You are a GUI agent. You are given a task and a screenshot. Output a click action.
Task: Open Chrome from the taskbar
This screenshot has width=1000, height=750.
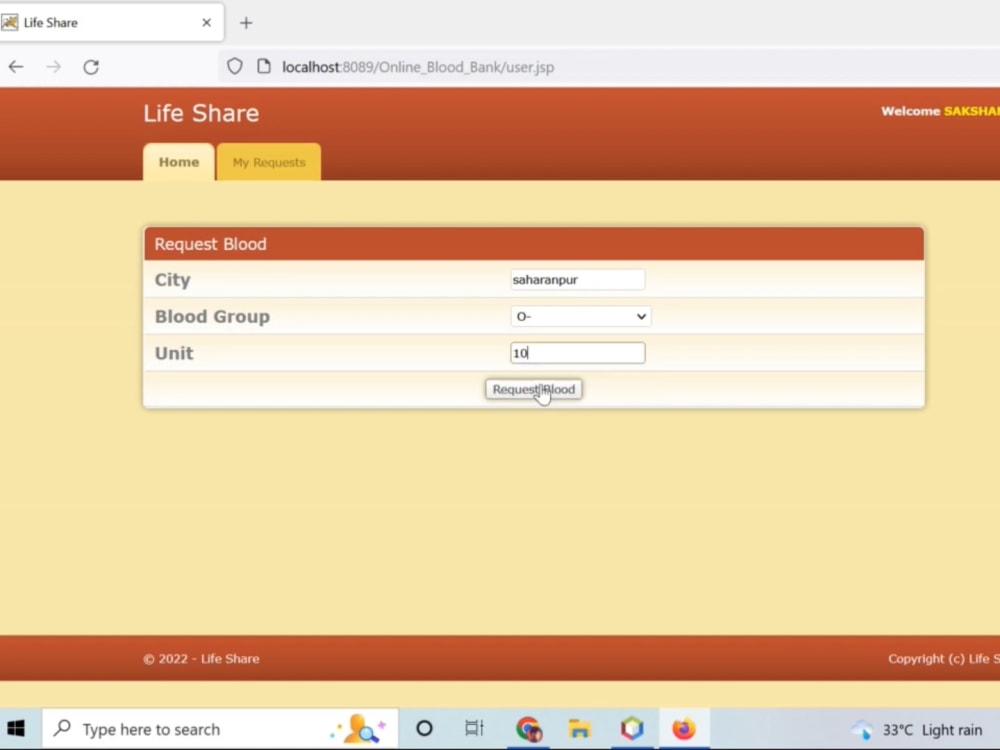tap(529, 728)
